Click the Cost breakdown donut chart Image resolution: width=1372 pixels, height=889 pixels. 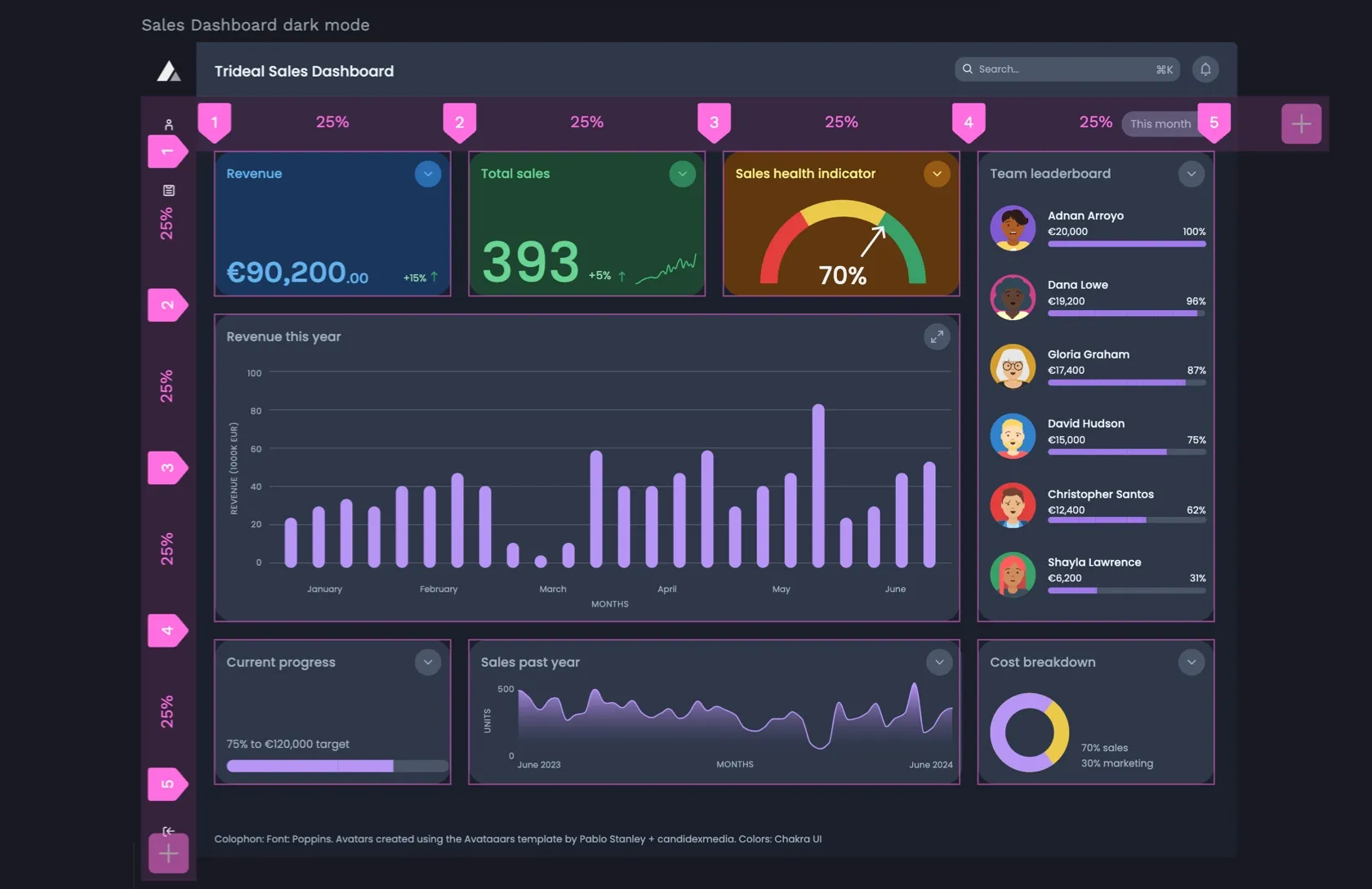[x=1029, y=732]
